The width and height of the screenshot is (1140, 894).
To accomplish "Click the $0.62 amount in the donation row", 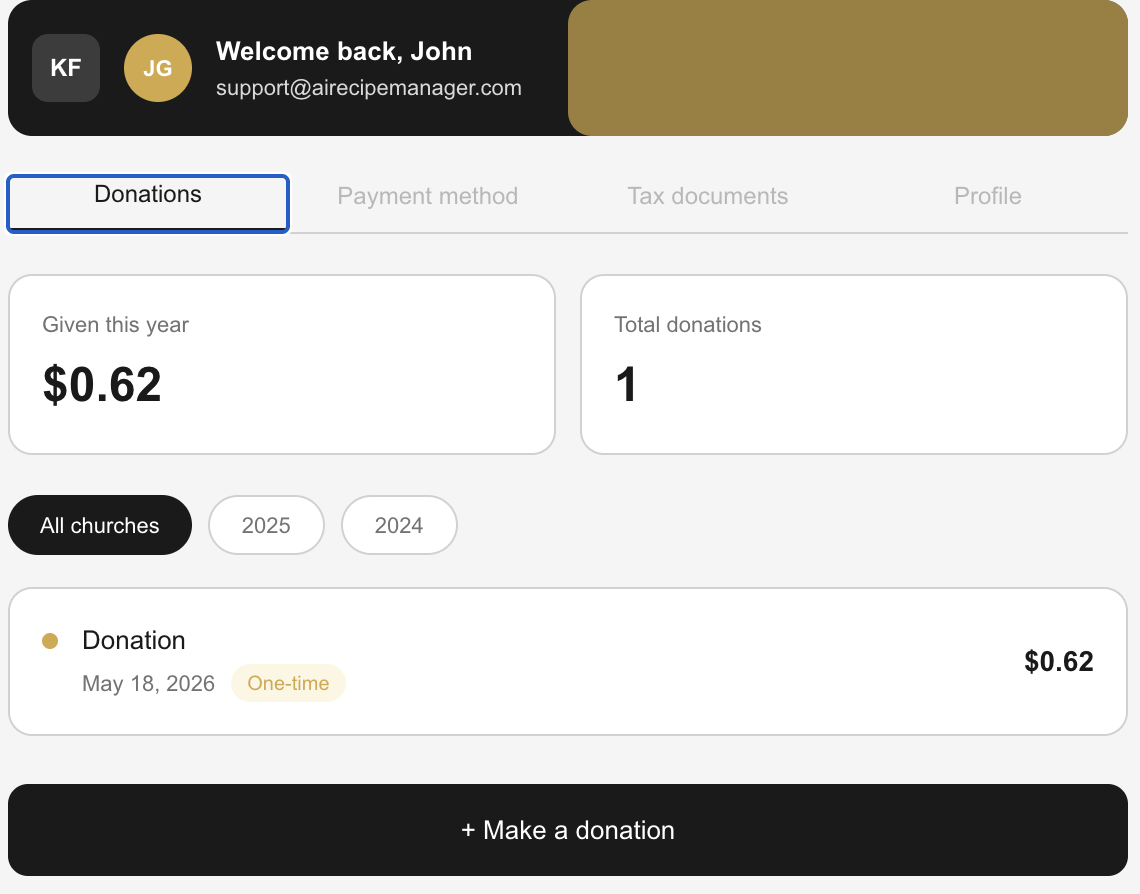I will [x=1059, y=661].
